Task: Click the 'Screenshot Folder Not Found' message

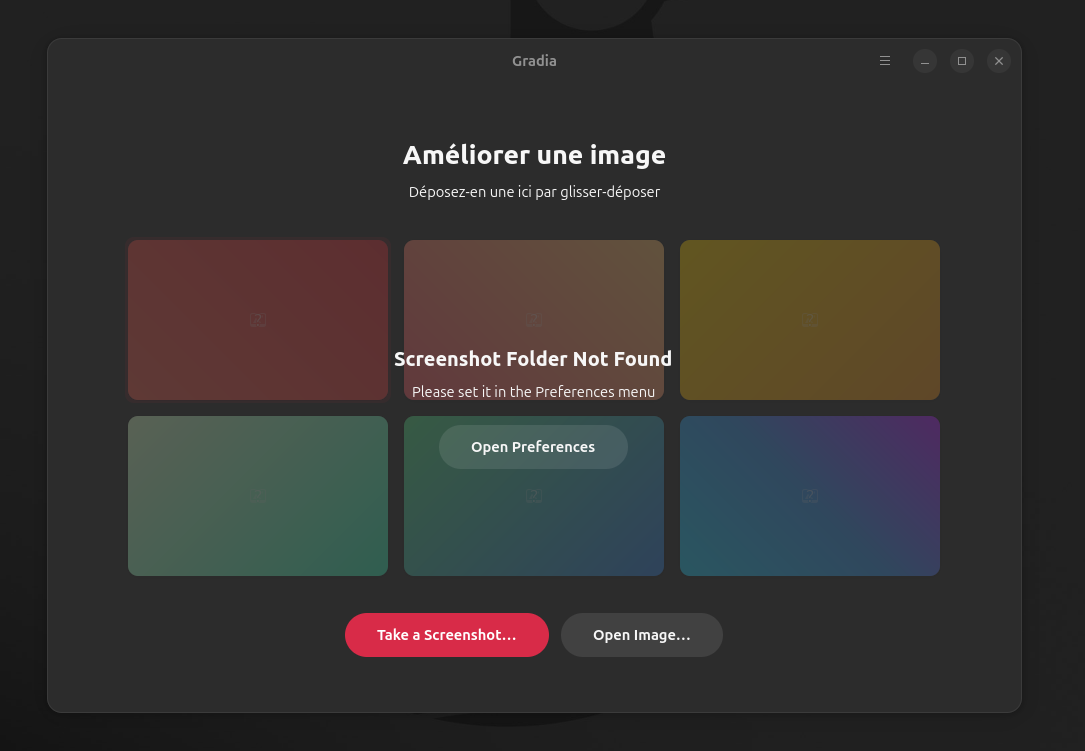Action: point(533,359)
